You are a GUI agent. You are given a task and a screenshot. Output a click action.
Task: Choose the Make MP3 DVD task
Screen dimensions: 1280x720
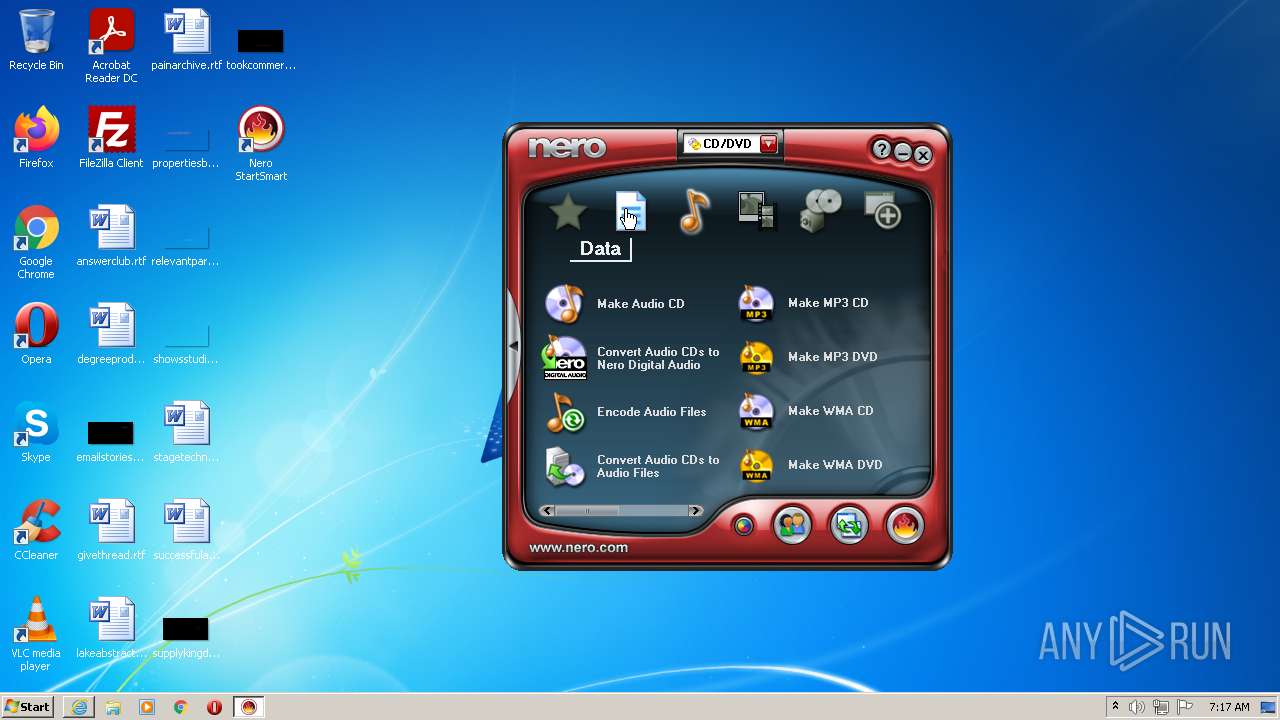point(808,357)
